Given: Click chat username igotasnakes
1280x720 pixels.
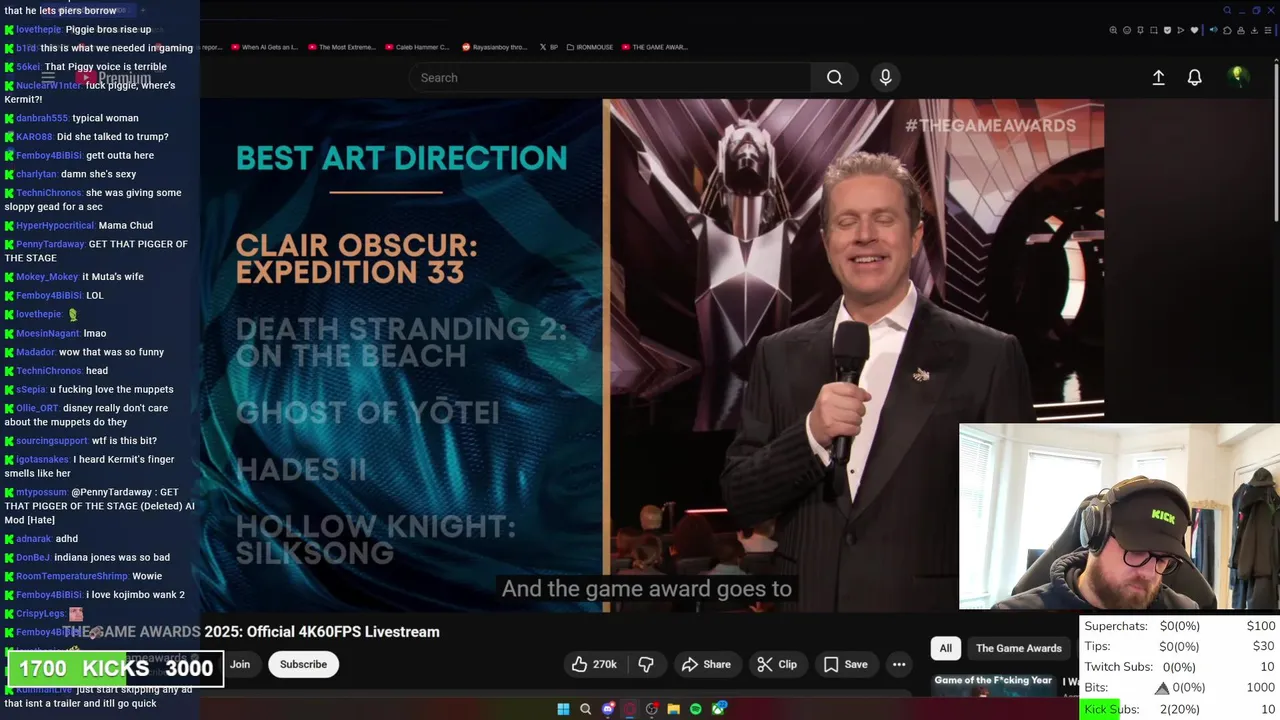Looking at the screenshot, I should (x=42, y=460).
